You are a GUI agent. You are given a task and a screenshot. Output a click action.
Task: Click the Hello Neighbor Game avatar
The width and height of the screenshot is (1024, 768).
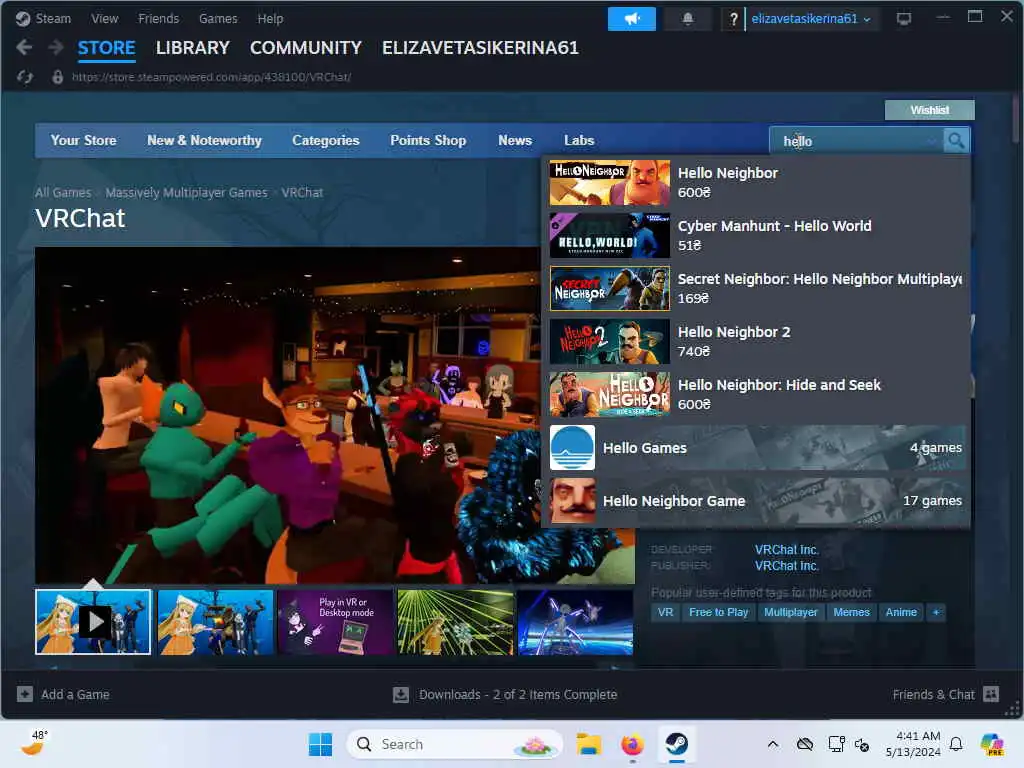click(x=572, y=501)
